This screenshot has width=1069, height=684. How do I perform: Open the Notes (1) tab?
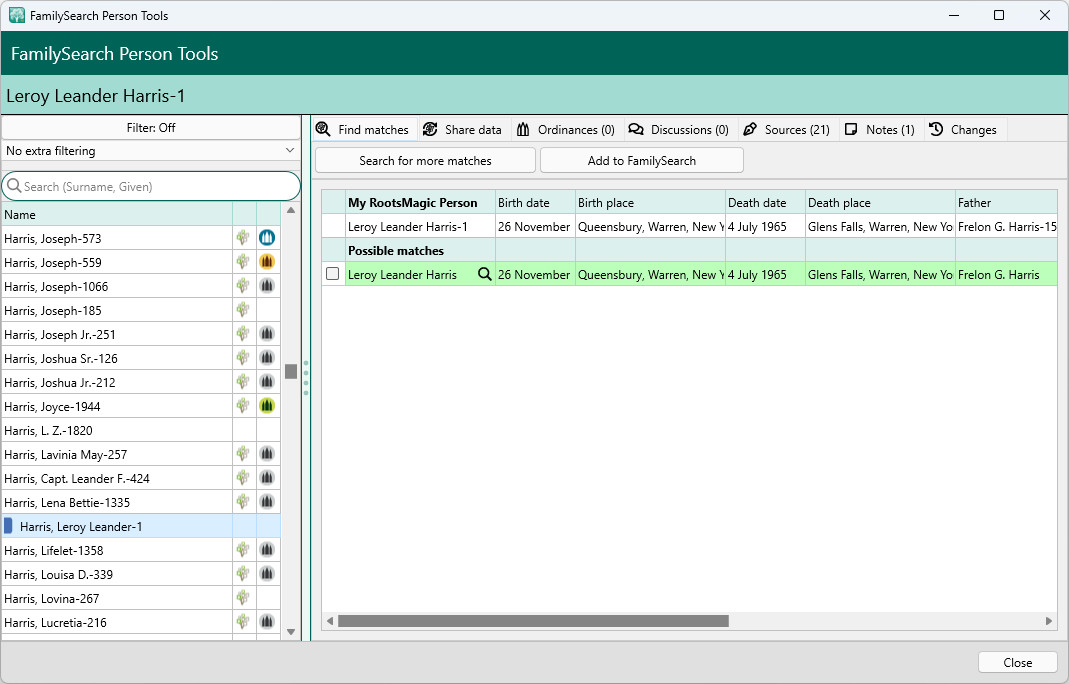(879, 130)
